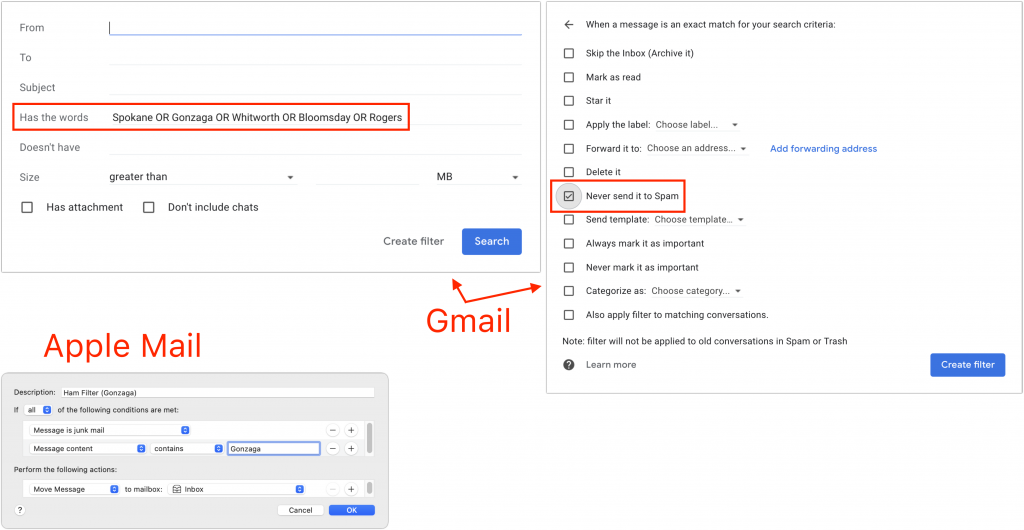Click the blue Search button

tap(491, 241)
